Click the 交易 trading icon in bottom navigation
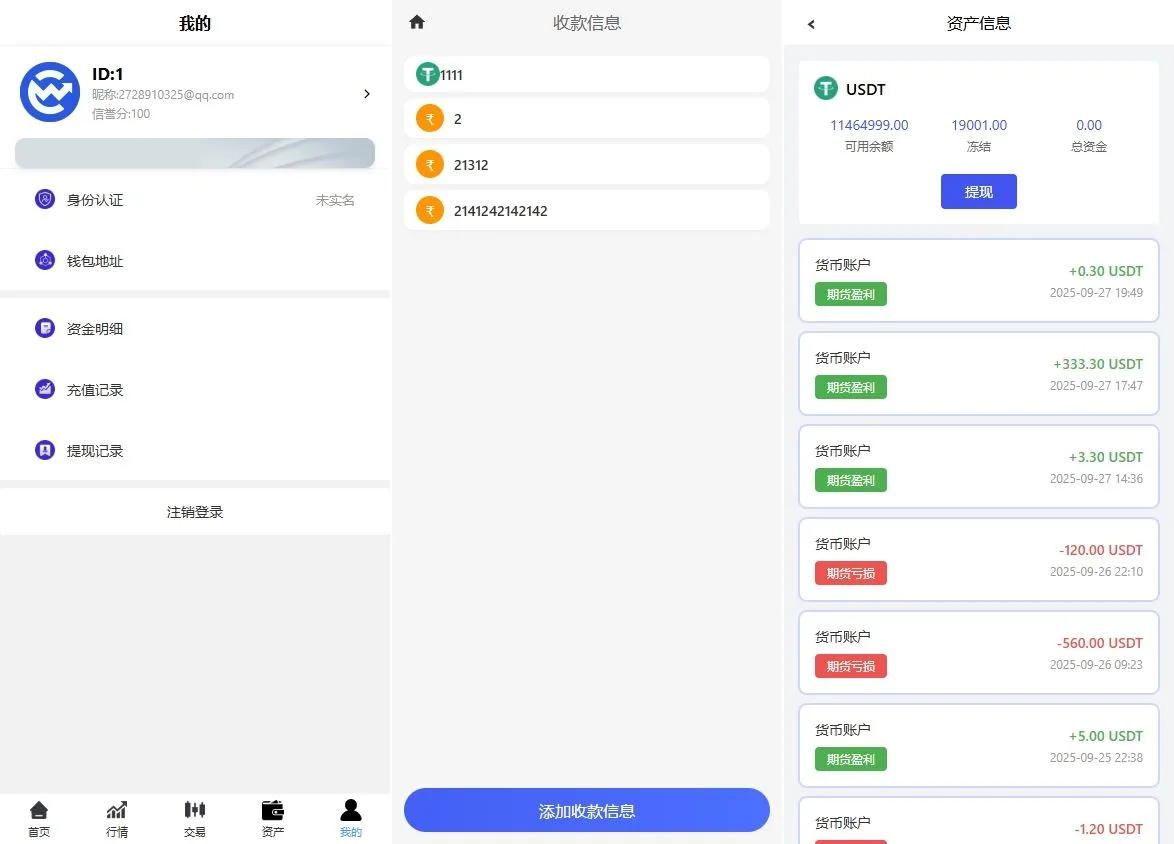This screenshot has width=1174, height=844. [195, 811]
